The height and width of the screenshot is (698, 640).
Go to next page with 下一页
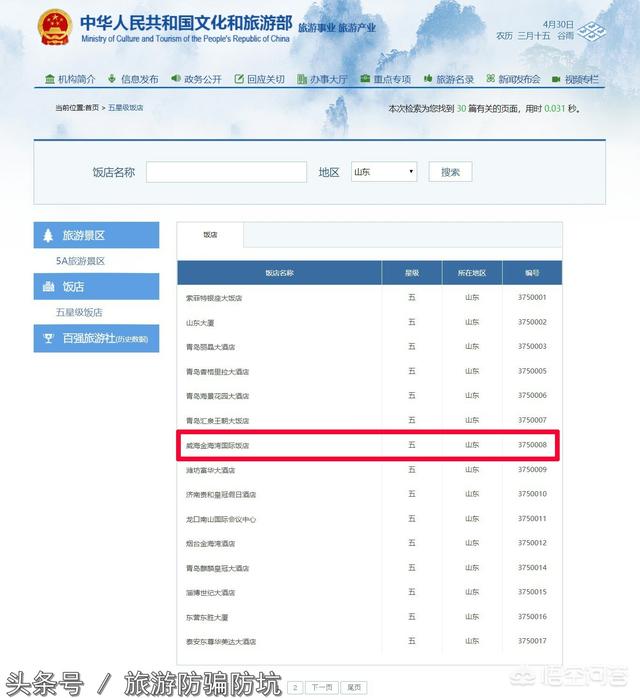coord(320,687)
